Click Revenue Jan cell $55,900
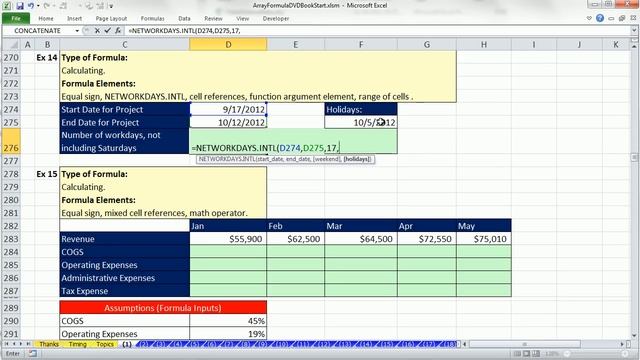Viewport: 640px width, 360px height. [x=228, y=239]
